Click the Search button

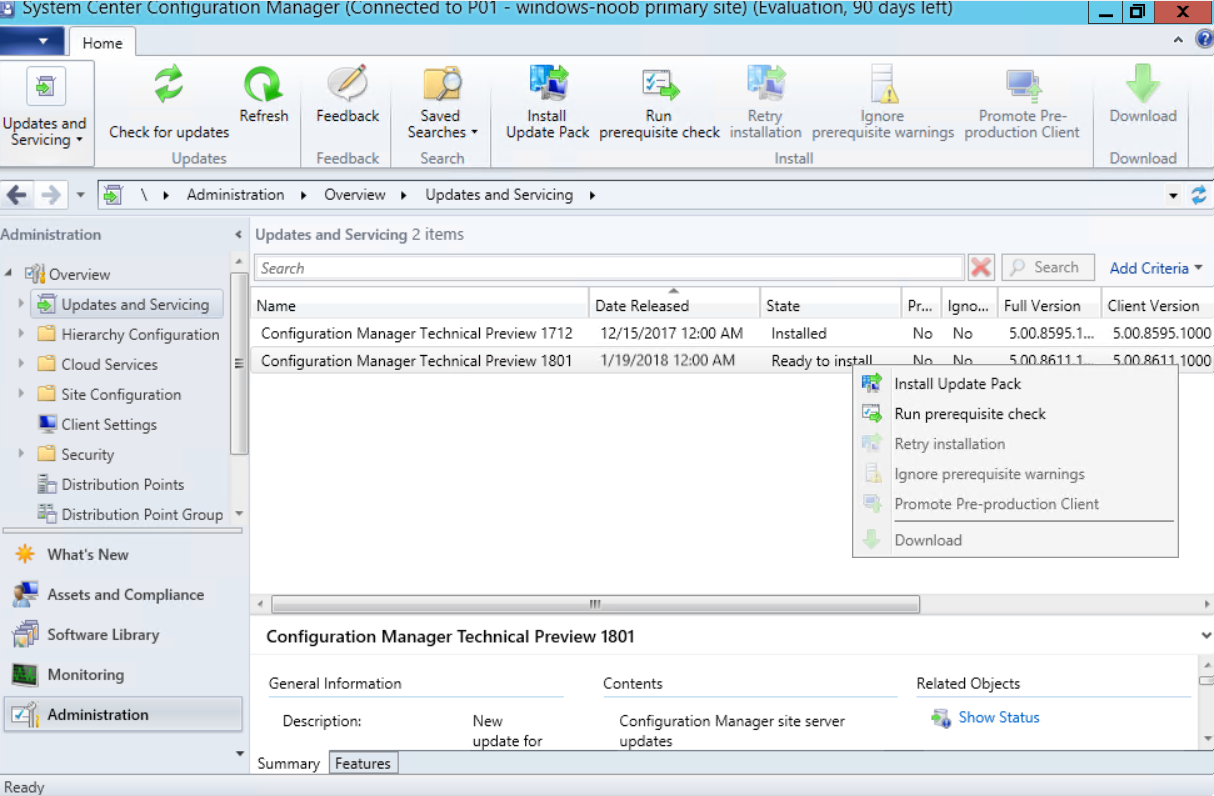(1046, 268)
